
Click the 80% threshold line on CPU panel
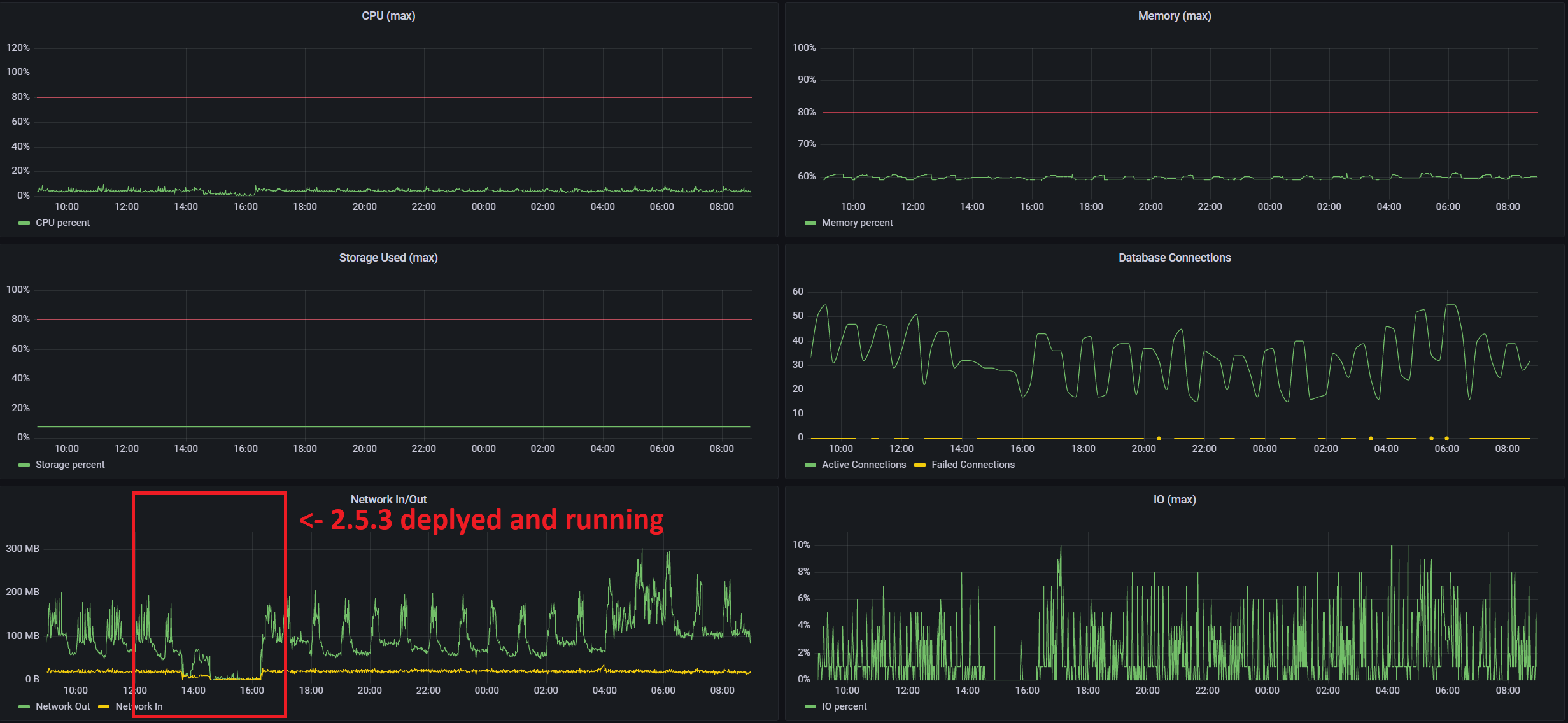point(382,96)
